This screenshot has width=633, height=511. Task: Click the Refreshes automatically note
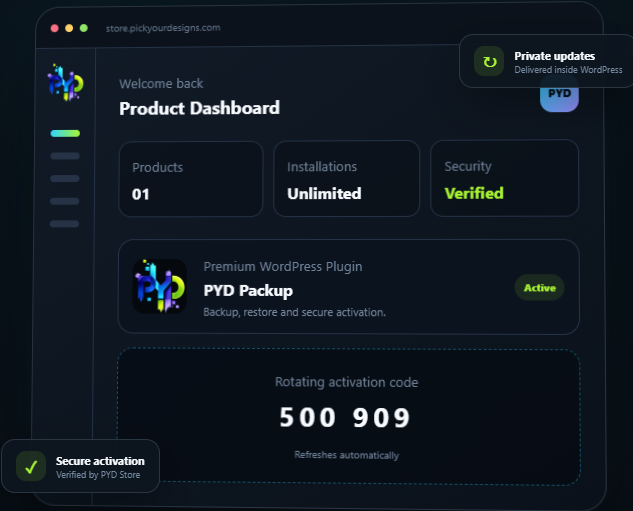pos(346,455)
